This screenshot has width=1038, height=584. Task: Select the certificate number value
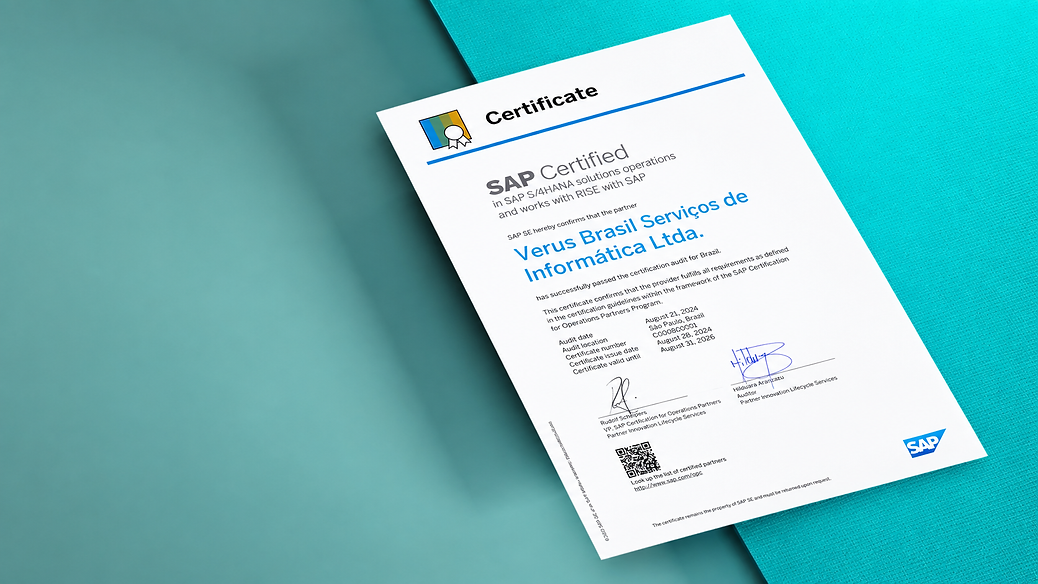coord(674,330)
